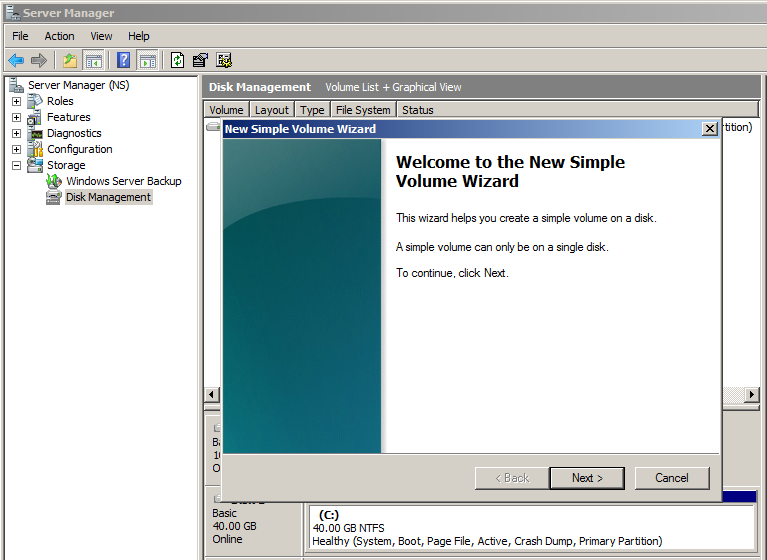The image size is (767, 560).
Task: Toggle the Show/Hide Action Pane icon
Action: pos(147,61)
